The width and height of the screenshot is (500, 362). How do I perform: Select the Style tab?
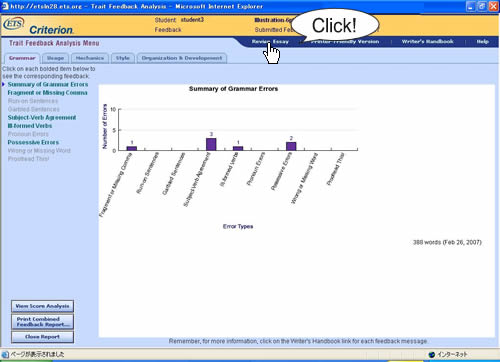coord(123,58)
